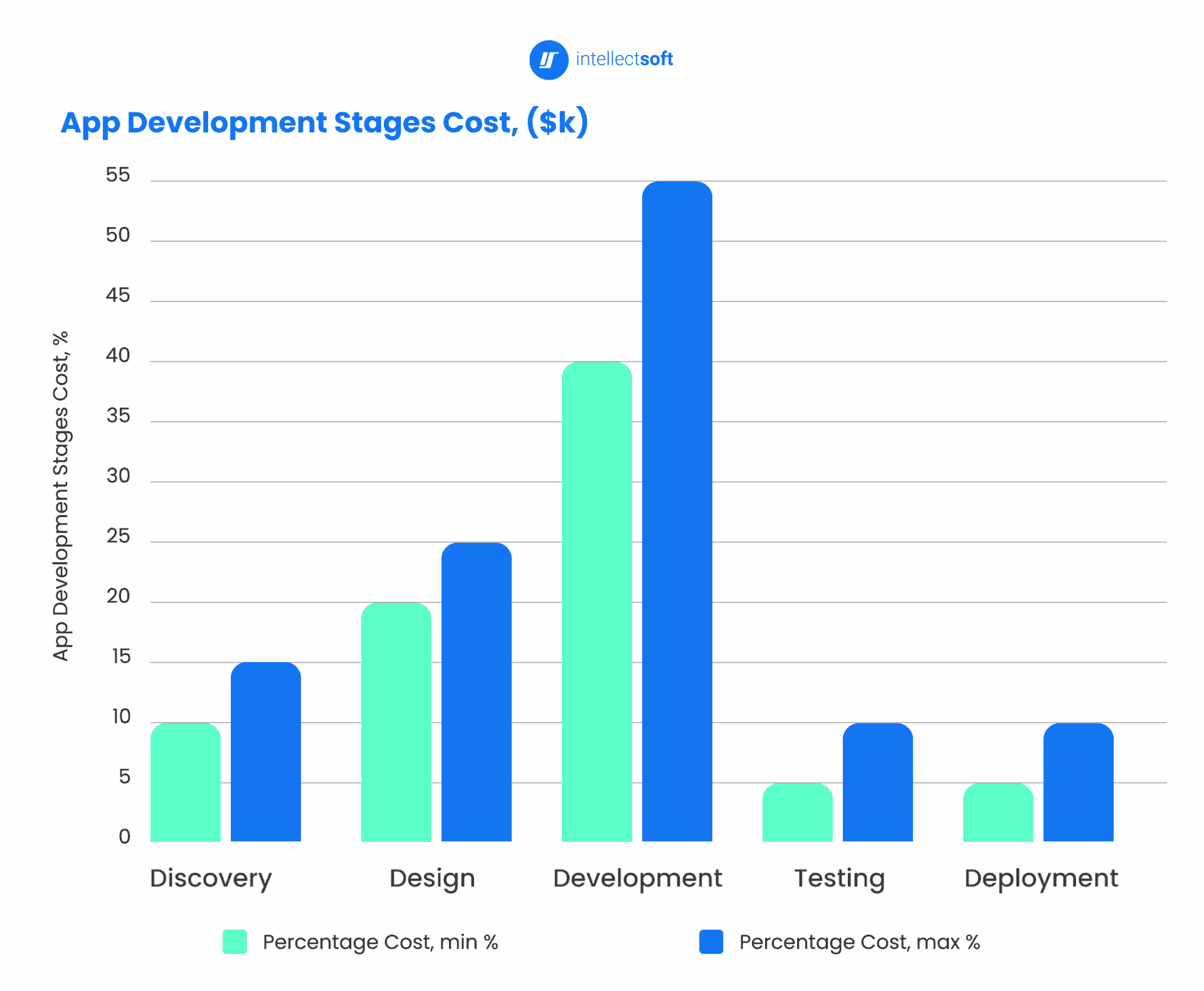The width and height of the screenshot is (1204, 991).
Task: Click the chart title App Development Stages Cost
Action: 325,123
